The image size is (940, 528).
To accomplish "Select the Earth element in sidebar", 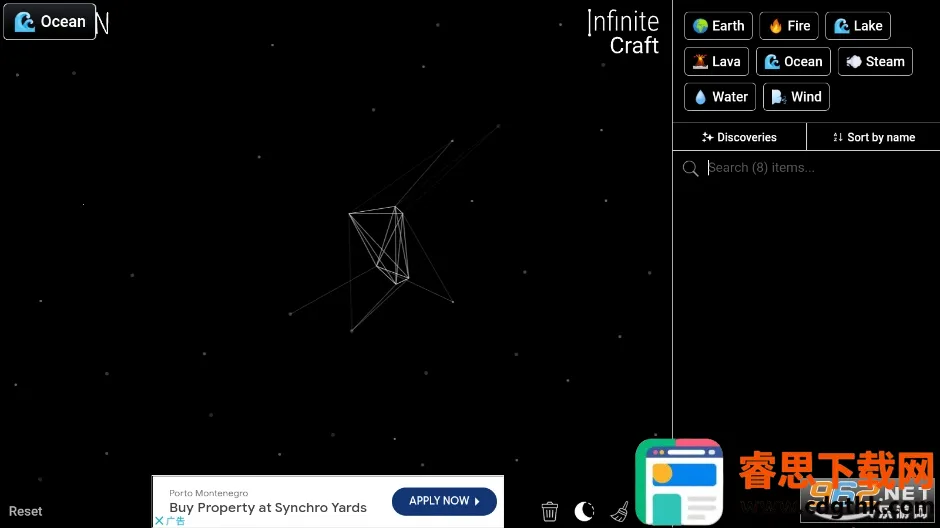I will (718, 26).
